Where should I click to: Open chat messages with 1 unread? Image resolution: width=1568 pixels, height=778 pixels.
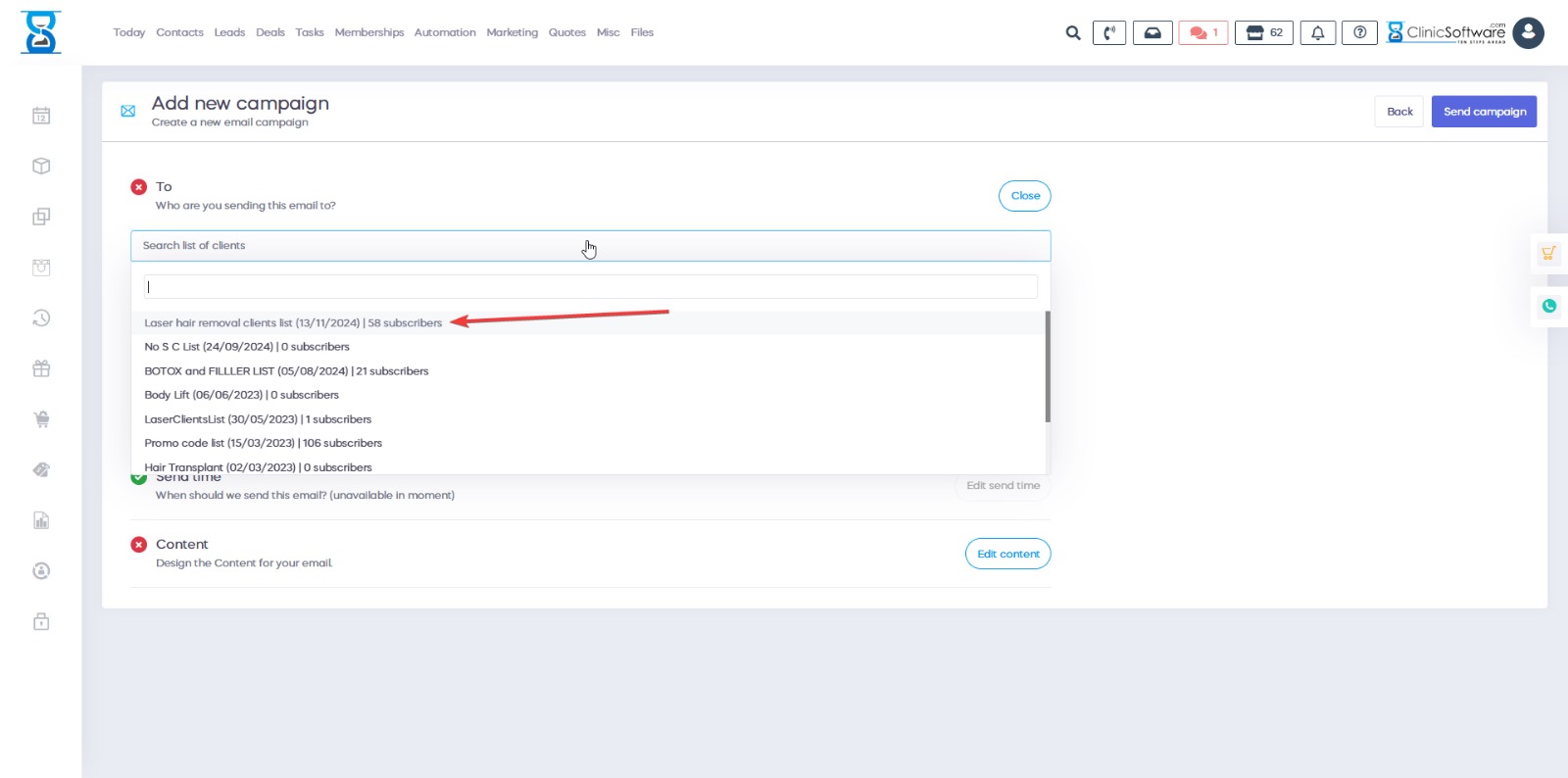click(x=1202, y=33)
